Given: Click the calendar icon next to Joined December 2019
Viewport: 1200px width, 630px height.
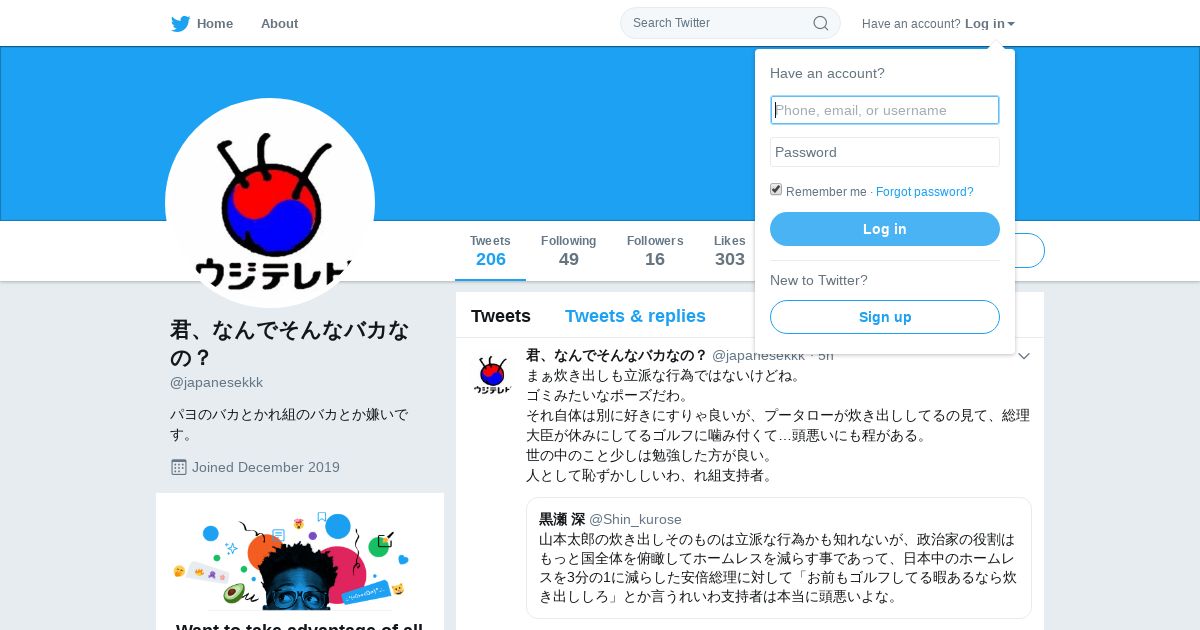Looking at the screenshot, I should tap(179, 467).
